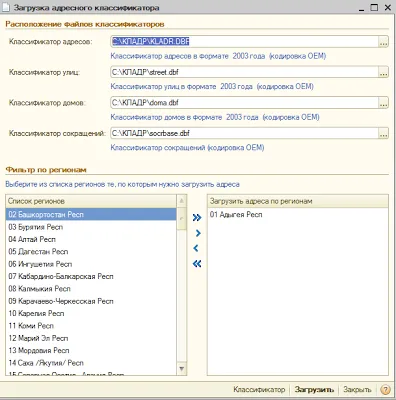This screenshot has height=400, width=396.
Task: Add selected region with single right arrow
Action: [x=198, y=233]
